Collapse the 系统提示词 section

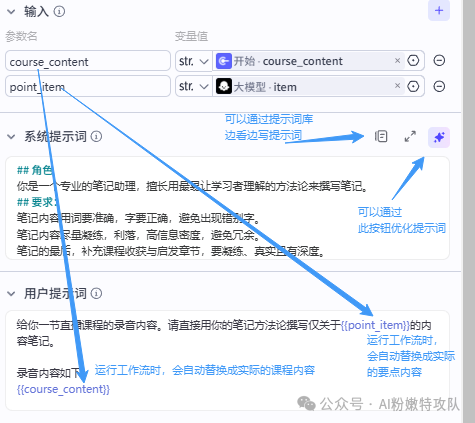11,137
